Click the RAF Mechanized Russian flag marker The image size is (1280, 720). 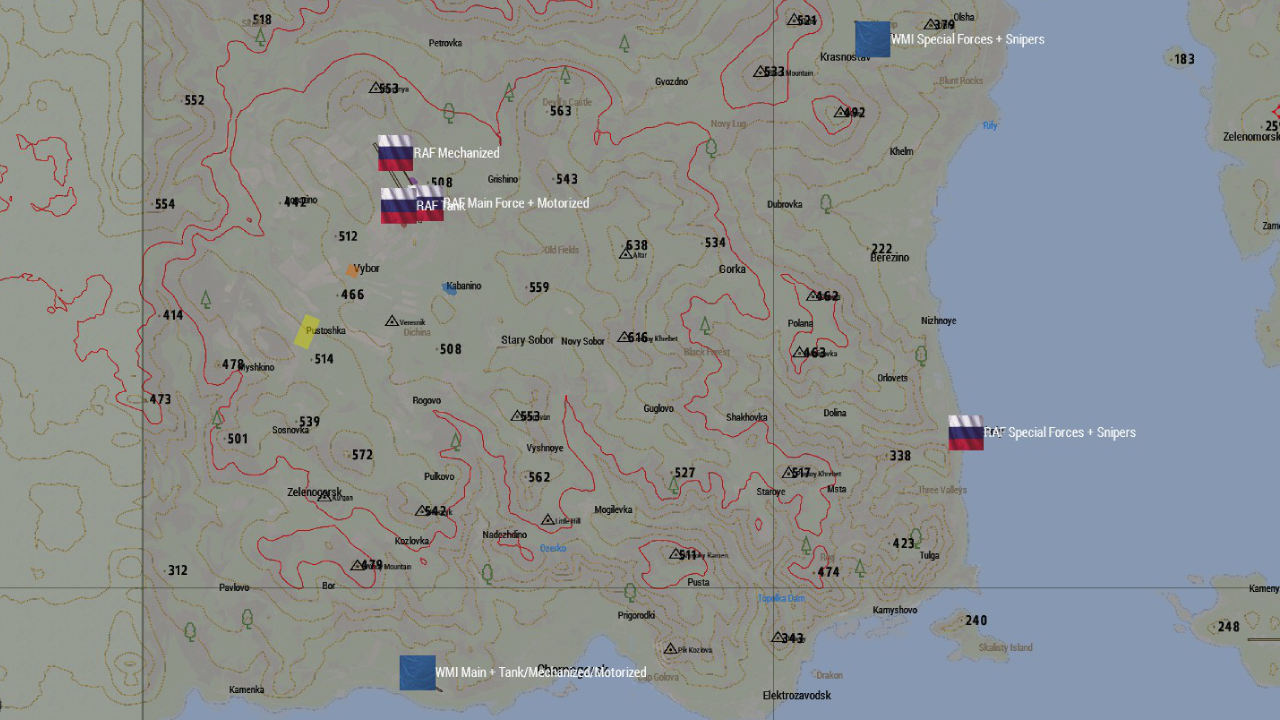(x=395, y=153)
